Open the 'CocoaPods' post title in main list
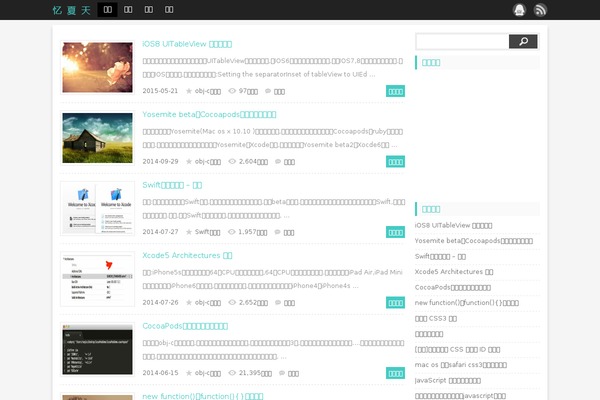This screenshot has width=600, height=400. [x=185, y=326]
